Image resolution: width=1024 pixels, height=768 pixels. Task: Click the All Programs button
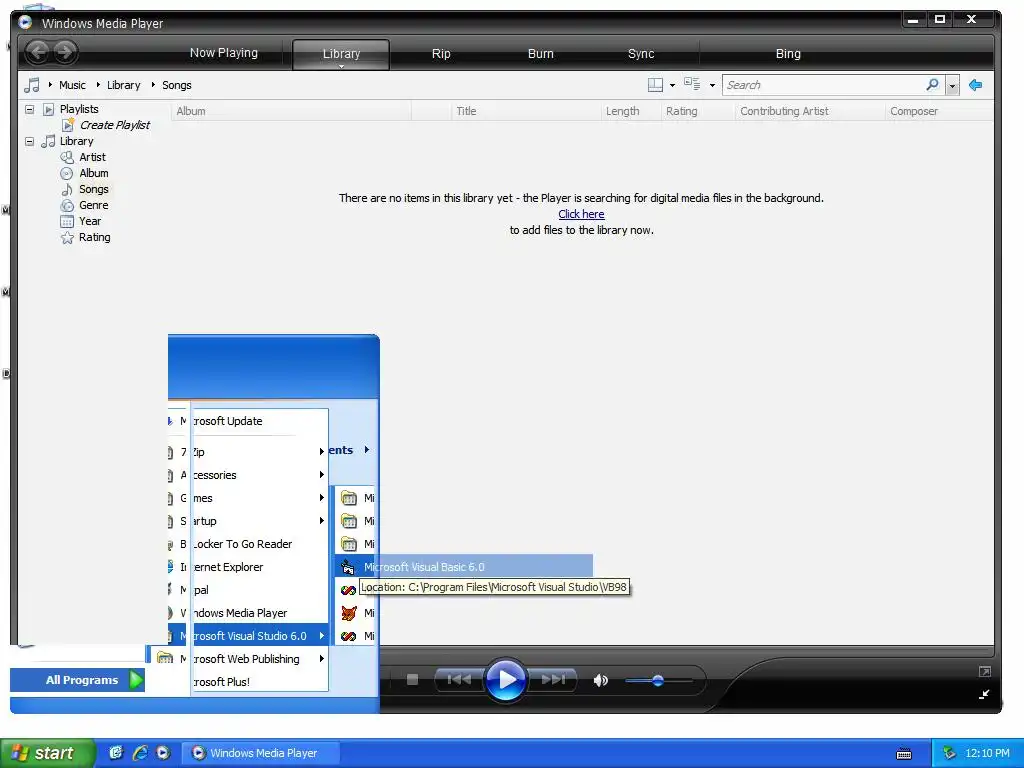[x=78, y=680]
